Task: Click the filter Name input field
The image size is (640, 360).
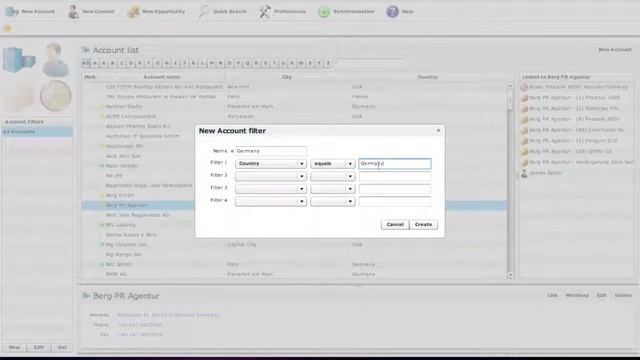Action: 271,151
